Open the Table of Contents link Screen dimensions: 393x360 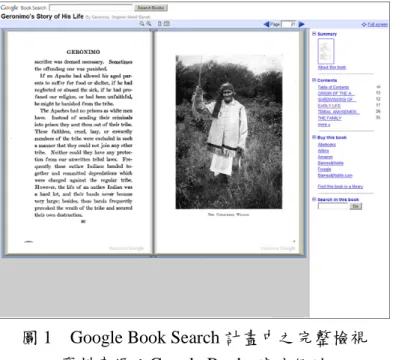coord(333,87)
